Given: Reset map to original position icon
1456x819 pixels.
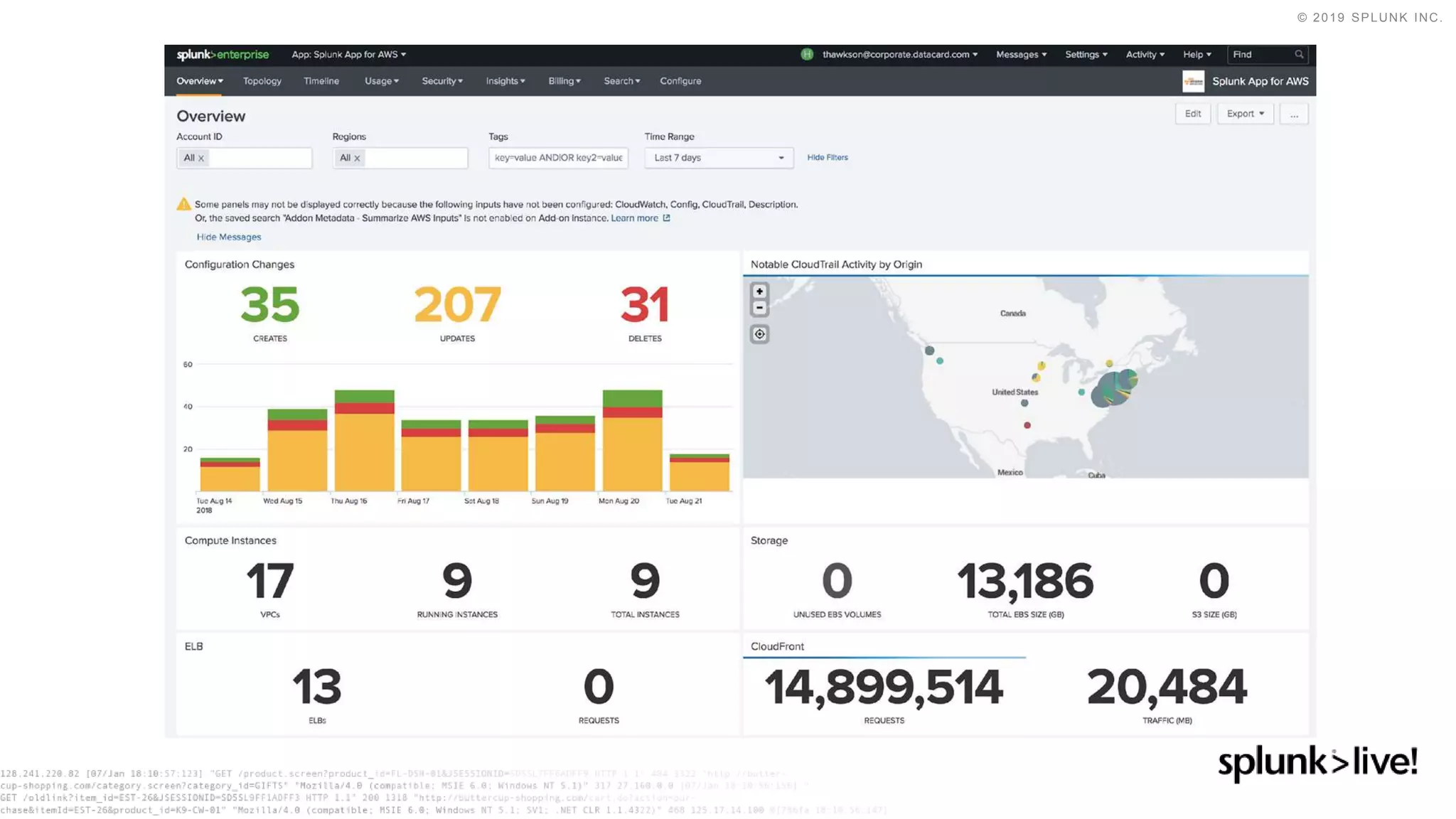Looking at the screenshot, I should pos(759,334).
